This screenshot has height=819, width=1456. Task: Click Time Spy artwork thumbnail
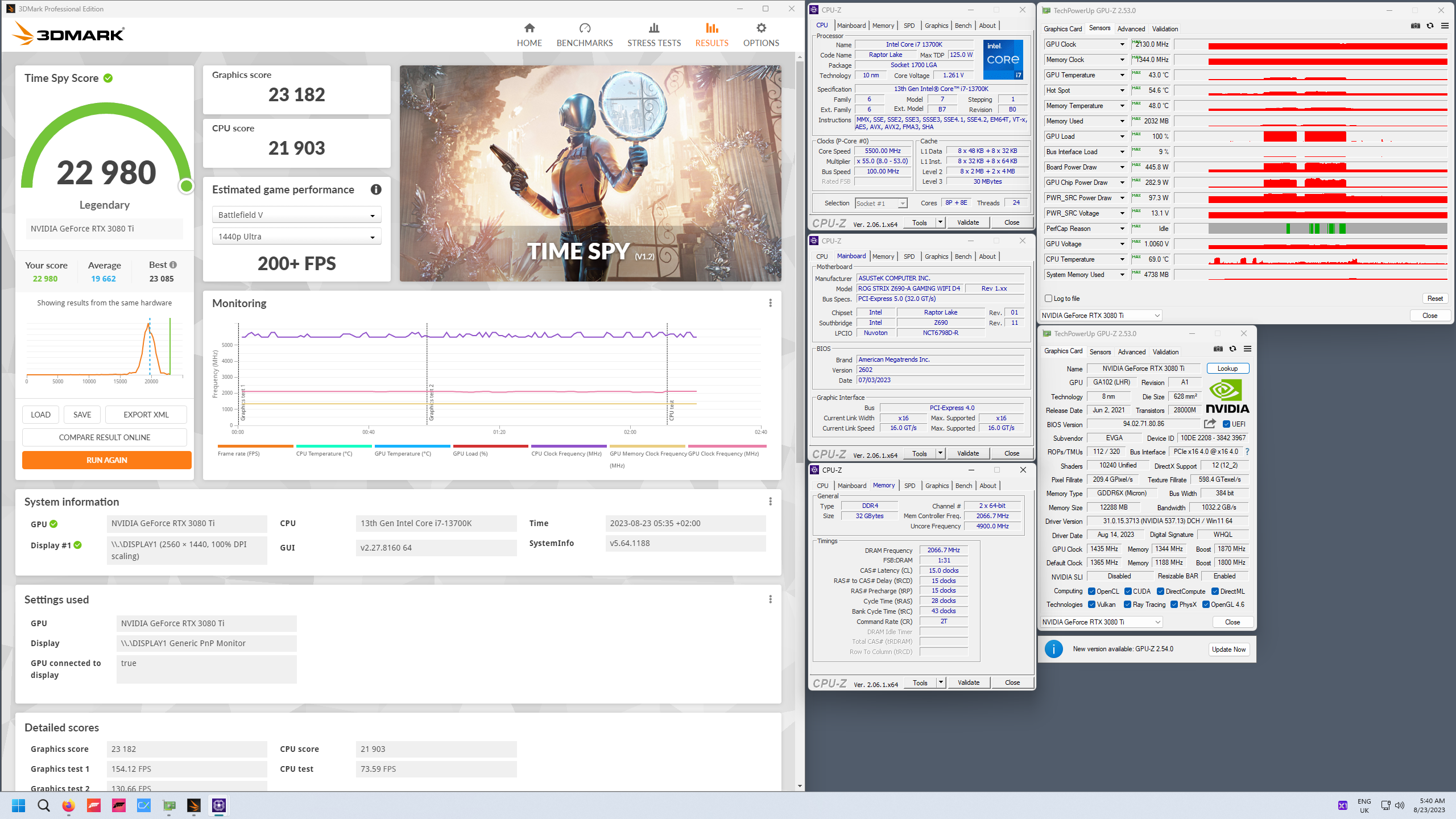pos(590,173)
